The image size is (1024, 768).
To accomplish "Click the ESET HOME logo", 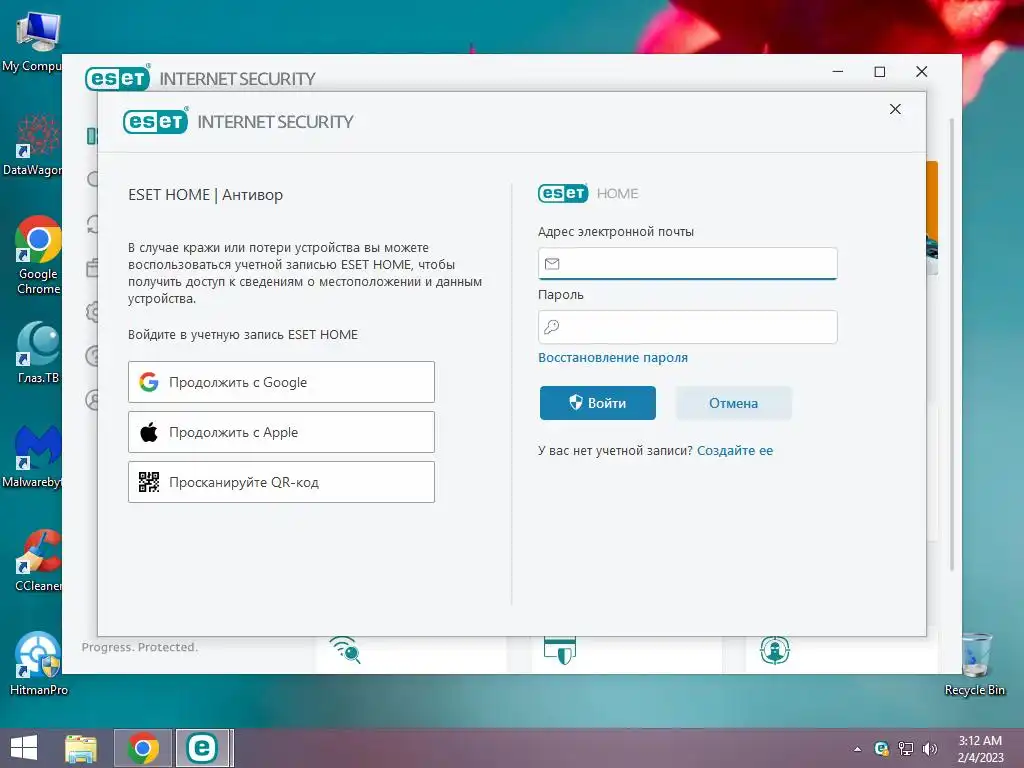I will click(588, 193).
